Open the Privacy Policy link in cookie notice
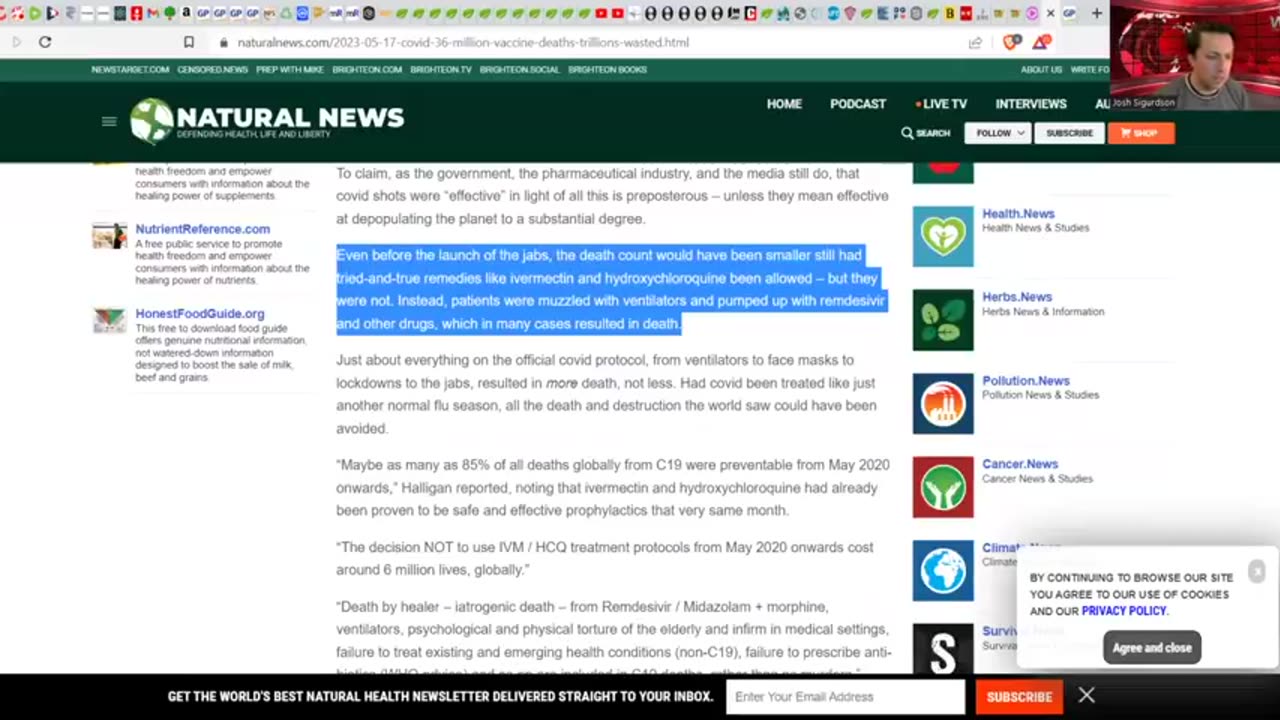 1124,611
